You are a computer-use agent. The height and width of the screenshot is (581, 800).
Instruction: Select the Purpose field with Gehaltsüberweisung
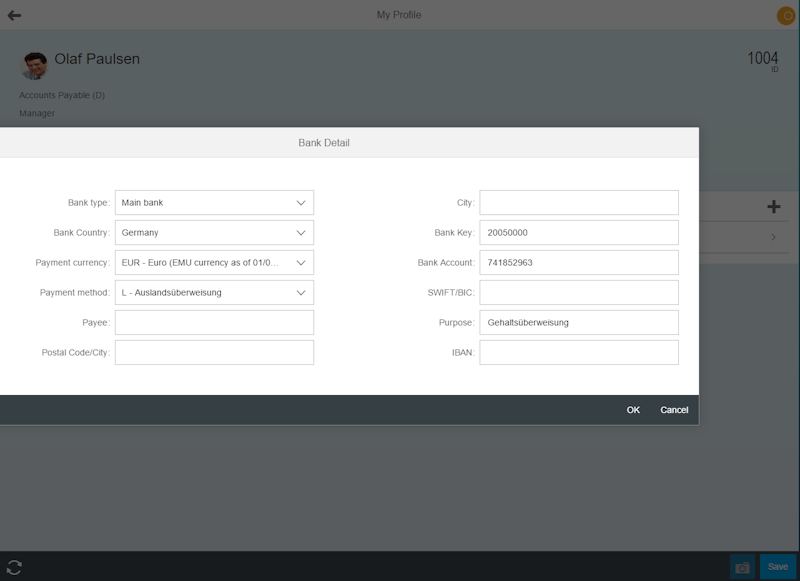[x=578, y=322]
